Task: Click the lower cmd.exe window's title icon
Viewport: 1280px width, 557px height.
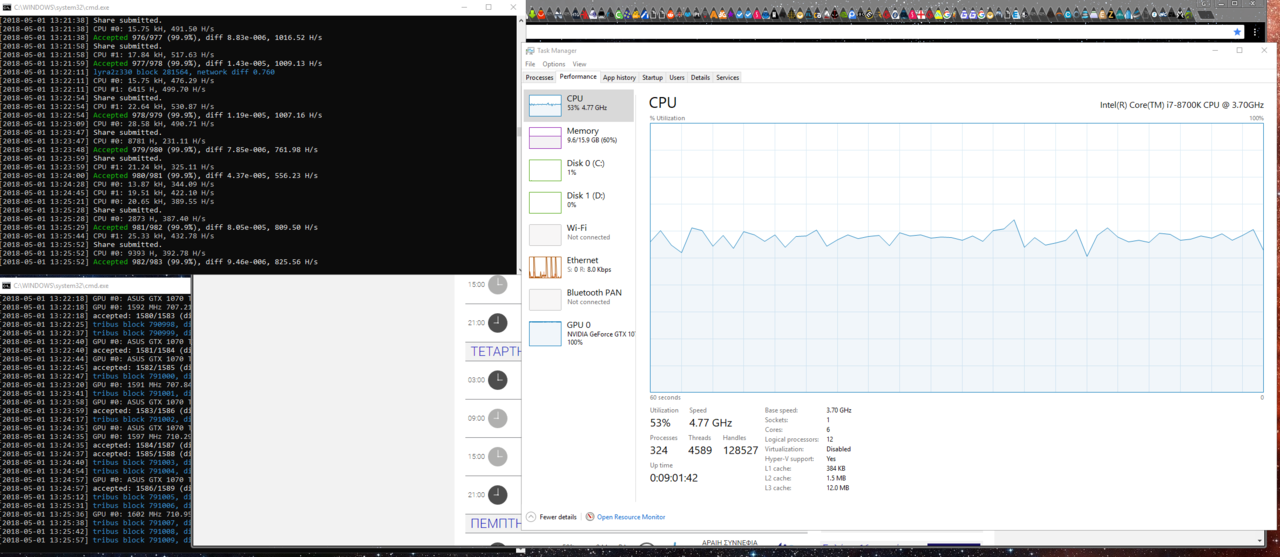Action: pyautogui.click(x=6, y=285)
